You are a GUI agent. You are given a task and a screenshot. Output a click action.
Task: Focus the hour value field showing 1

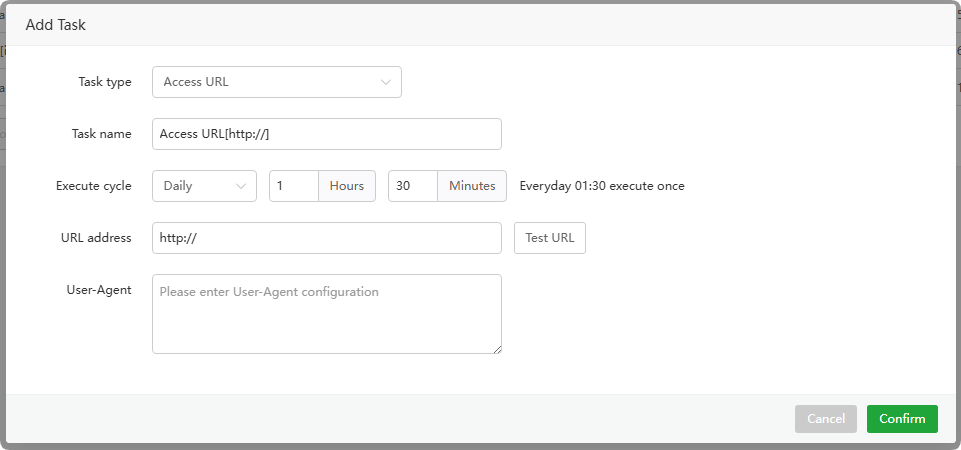click(x=293, y=186)
